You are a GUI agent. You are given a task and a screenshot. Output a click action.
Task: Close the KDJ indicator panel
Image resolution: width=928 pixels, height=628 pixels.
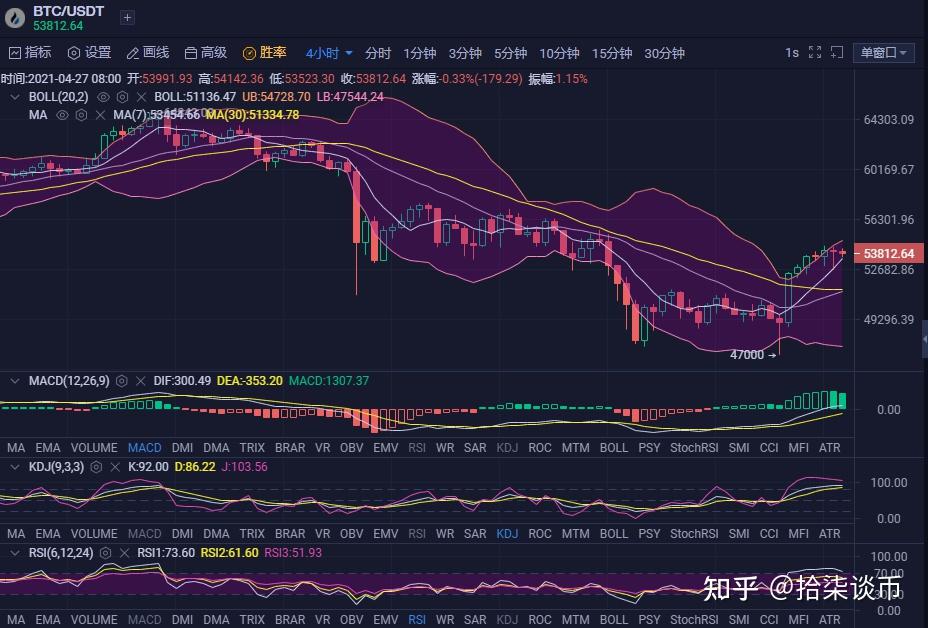[115, 466]
